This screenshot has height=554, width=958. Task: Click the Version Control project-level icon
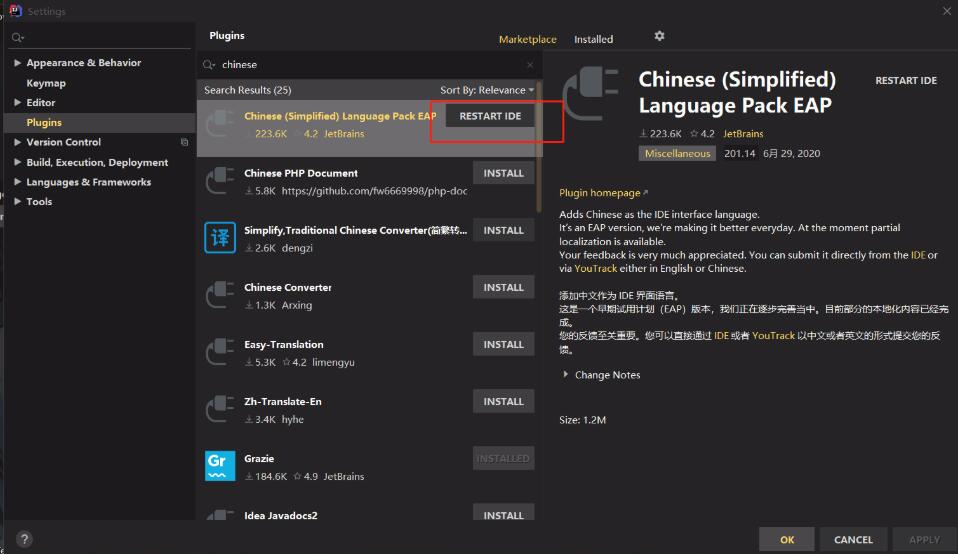[185, 142]
